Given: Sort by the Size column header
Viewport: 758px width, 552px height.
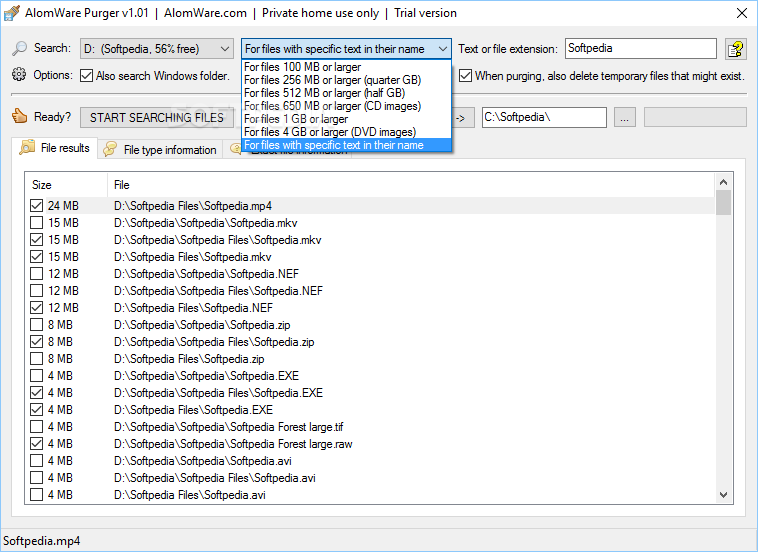Looking at the screenshot, I should 66,185.
